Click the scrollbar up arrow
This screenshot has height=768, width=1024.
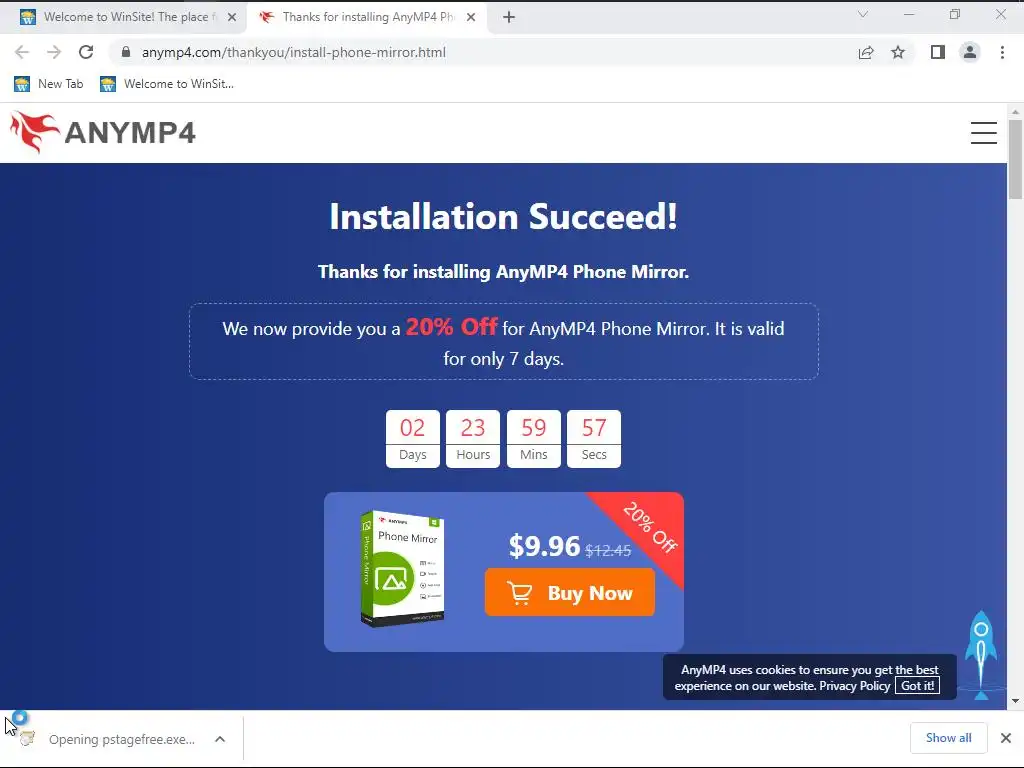[1015, 112]
